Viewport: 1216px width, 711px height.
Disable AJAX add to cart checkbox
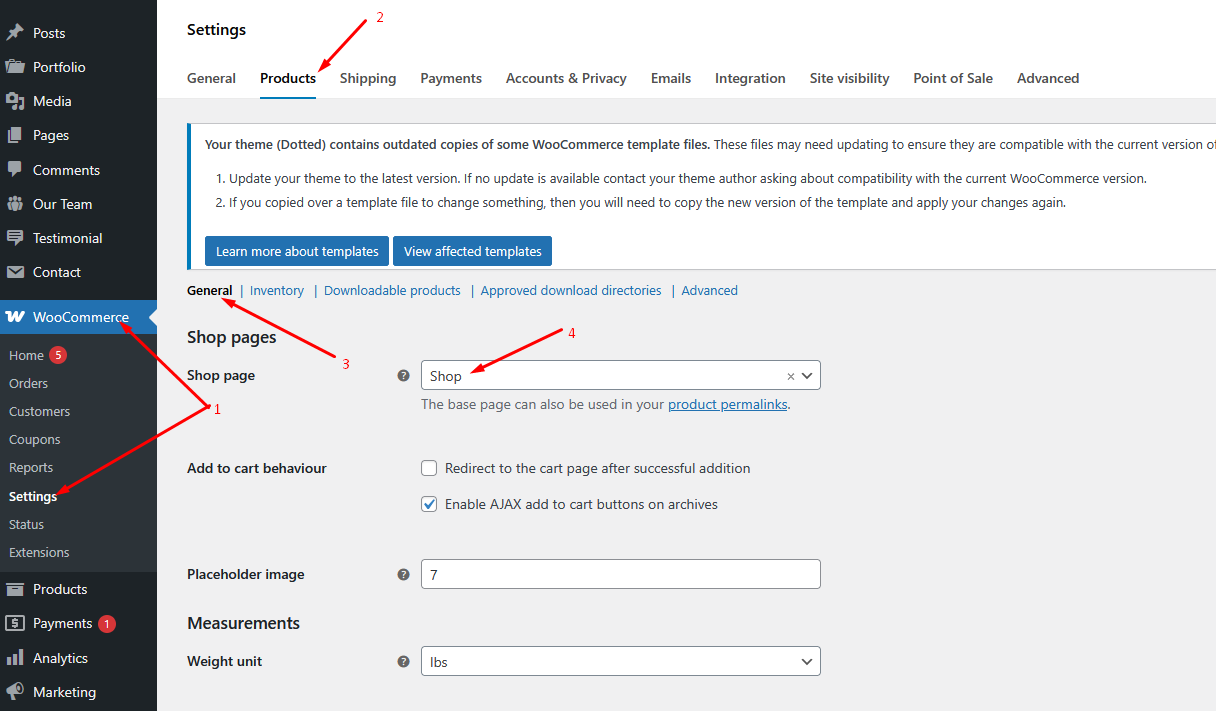click(x=430, y=504)
